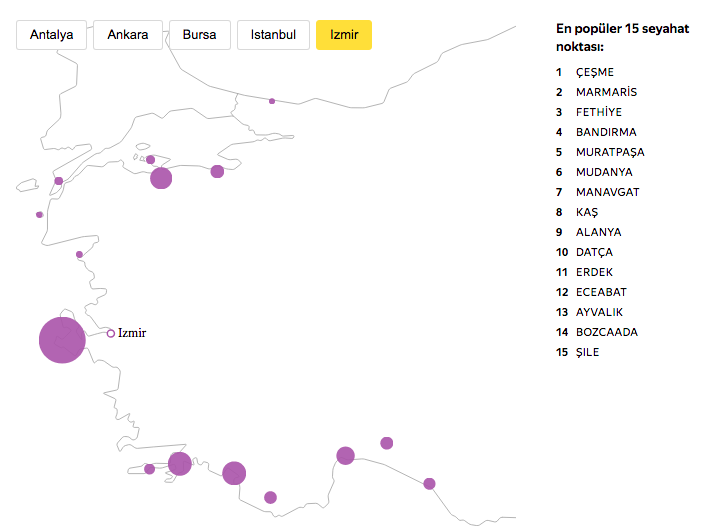Click the DATÇA list item
Image resolution: width=701 pixels, height=530 pixels.
point(594,252)
